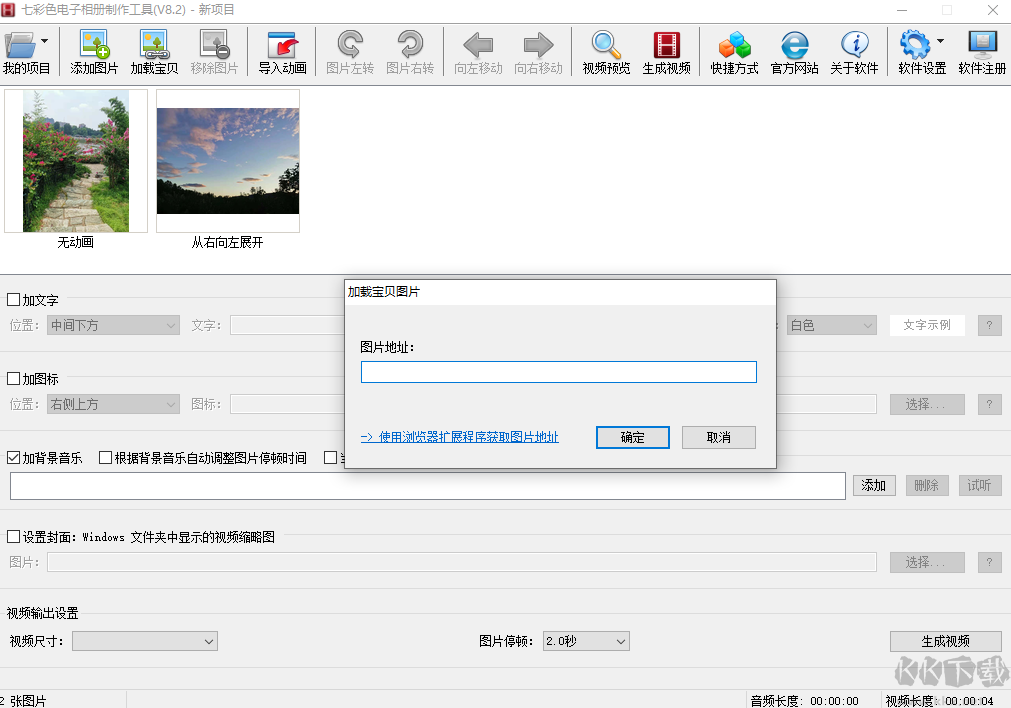The height and width of the screenshot is (708, 1011).
Task: Enable the 加图标 checkbox
Action: (x=14, y=378)
